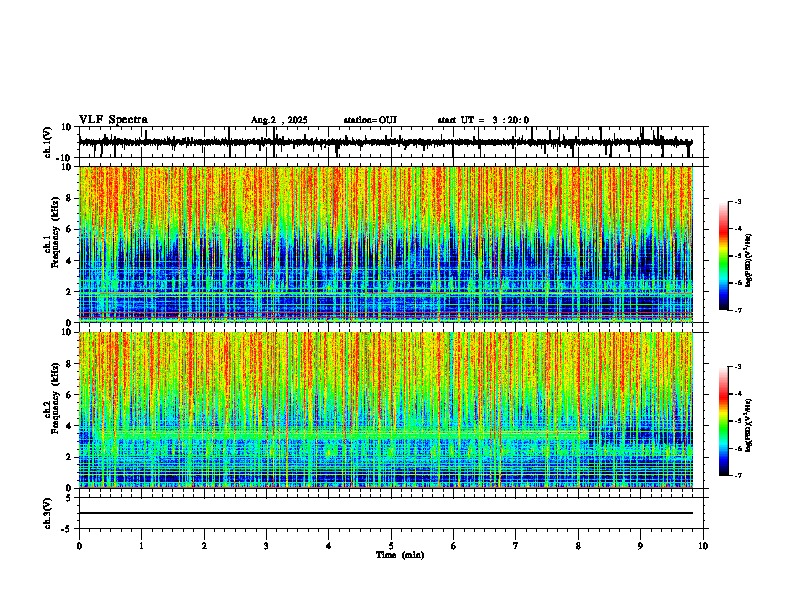
Task: Click the ch.2 color bar's log(PSD) label
Action: click(748, 425)
